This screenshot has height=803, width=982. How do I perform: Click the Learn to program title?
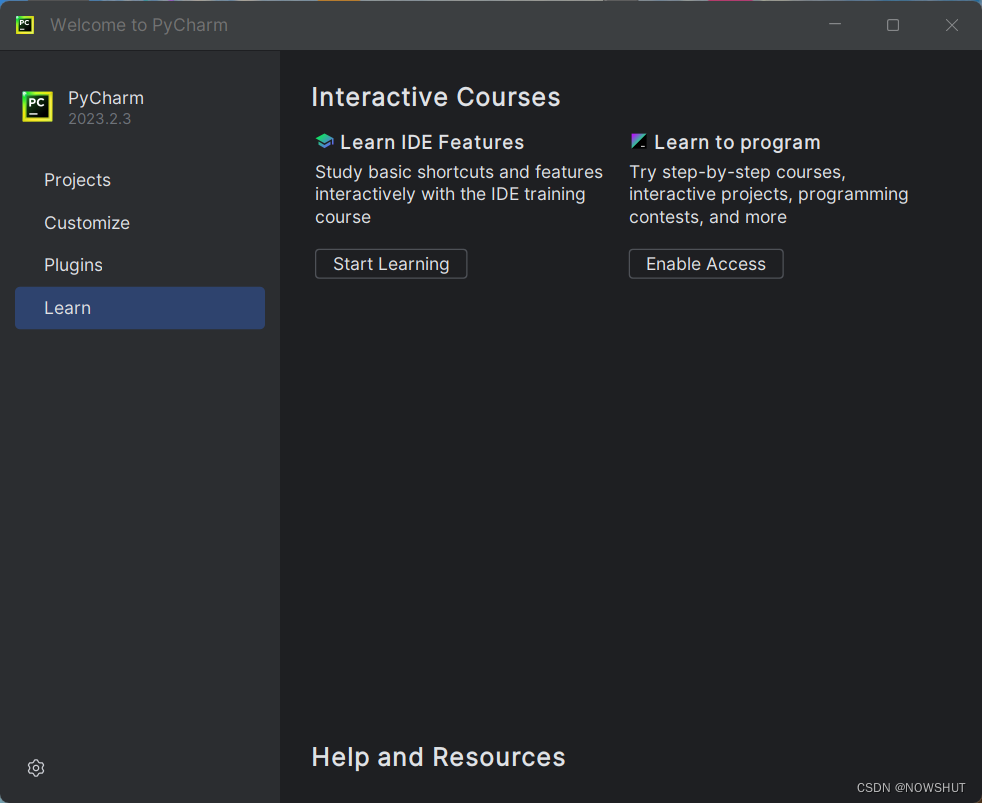(x=737, y=142)
